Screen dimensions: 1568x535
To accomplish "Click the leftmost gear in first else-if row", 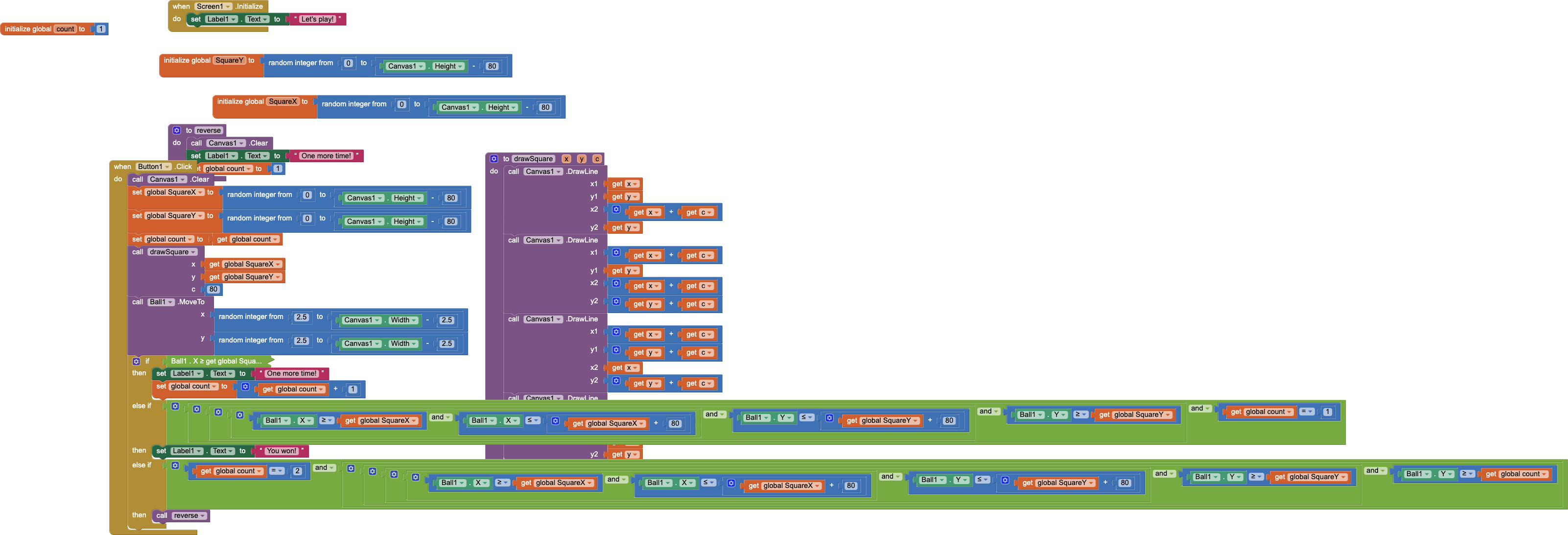I will [175, 407].
